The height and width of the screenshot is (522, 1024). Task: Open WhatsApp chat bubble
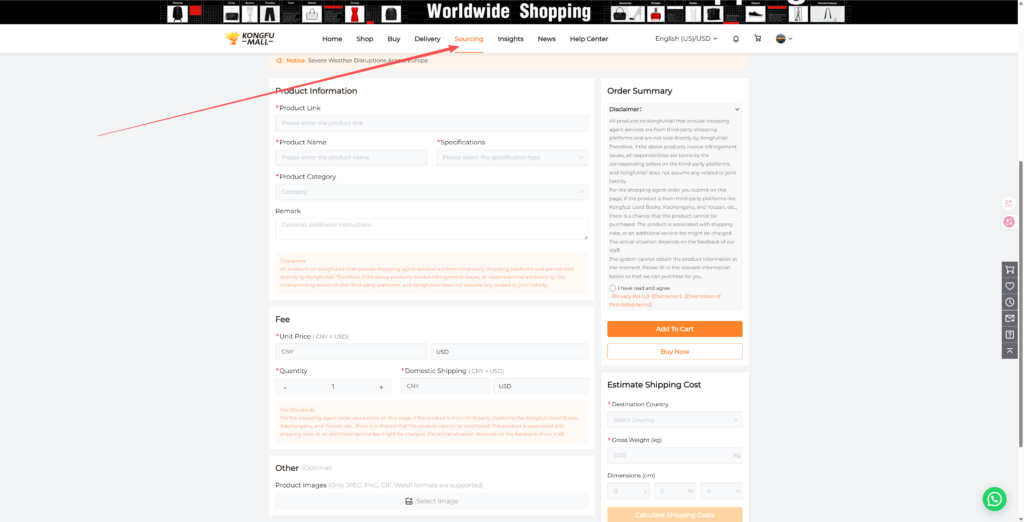(x=994, y=498)
